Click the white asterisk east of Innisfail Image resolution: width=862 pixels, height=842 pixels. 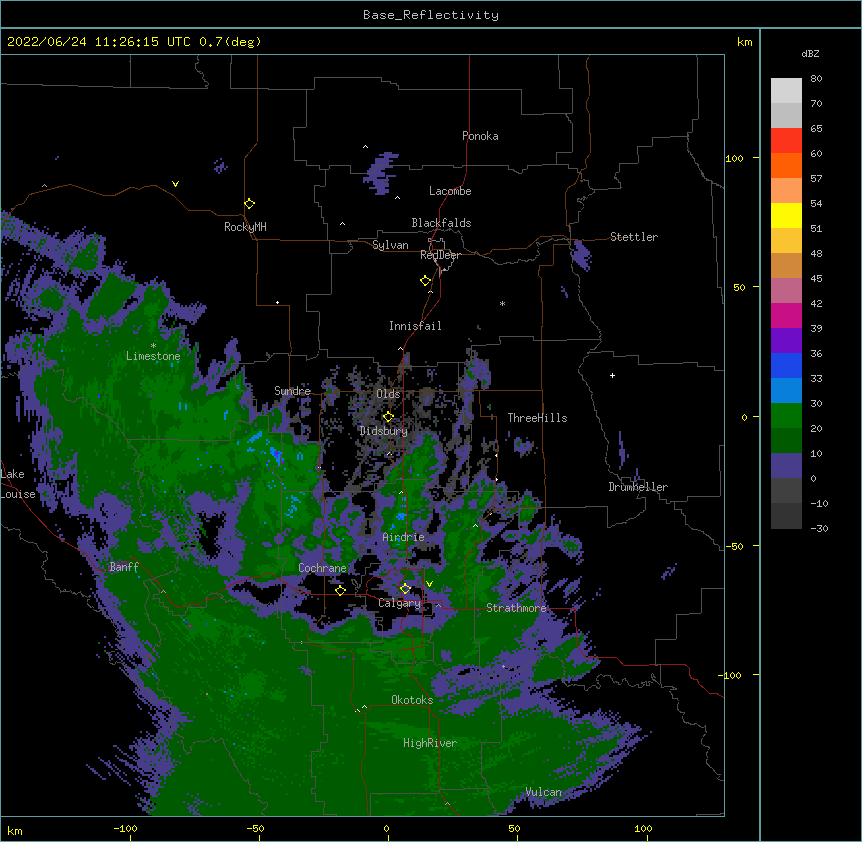(502, 304)
